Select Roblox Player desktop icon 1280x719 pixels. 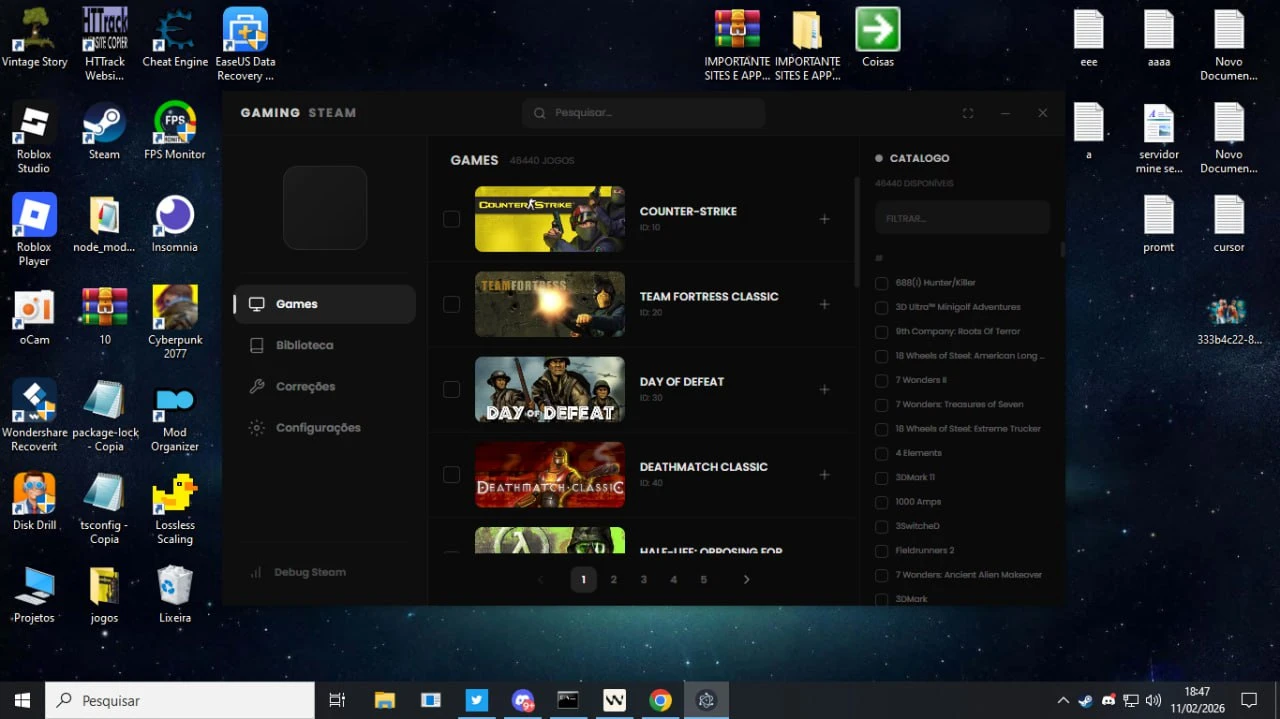34,230
